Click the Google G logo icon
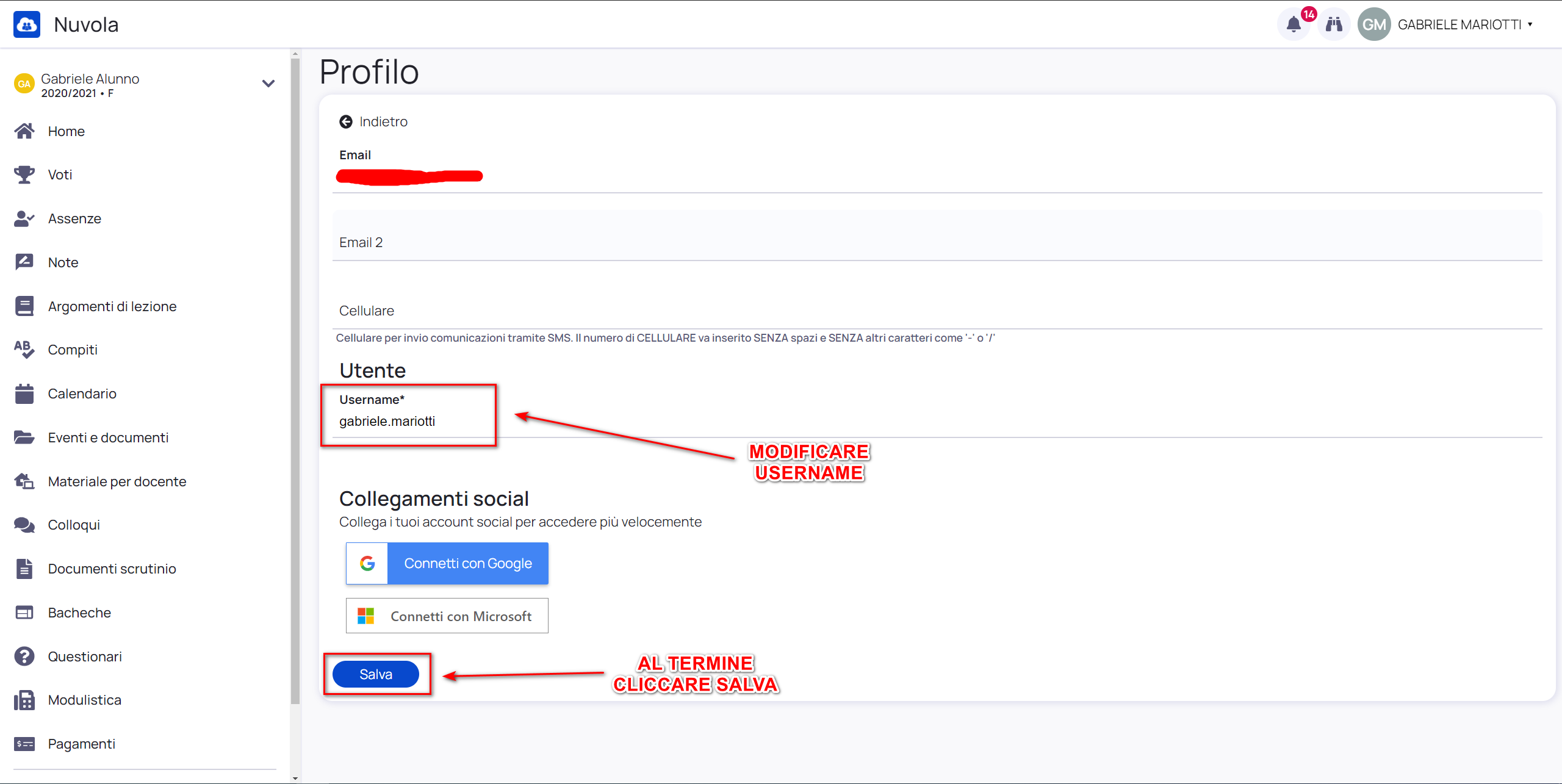 click(x=367, y=563)
